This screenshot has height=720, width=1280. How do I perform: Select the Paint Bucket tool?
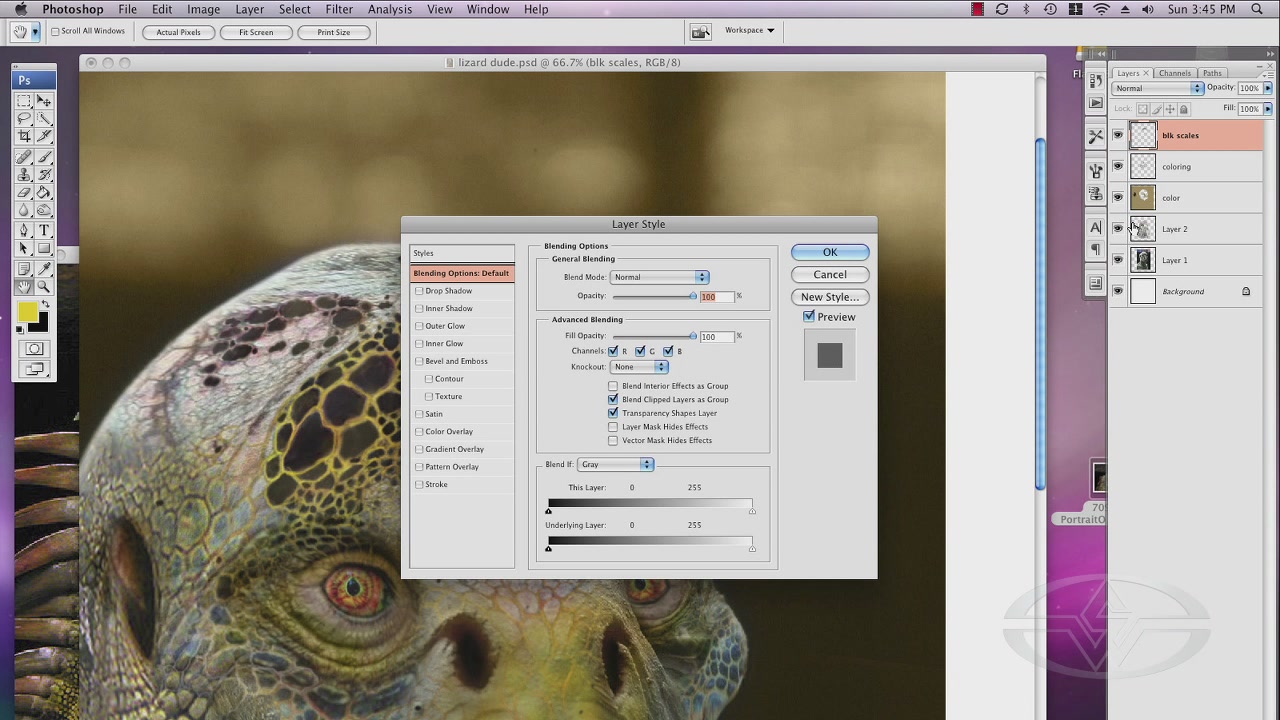[44, 193]
